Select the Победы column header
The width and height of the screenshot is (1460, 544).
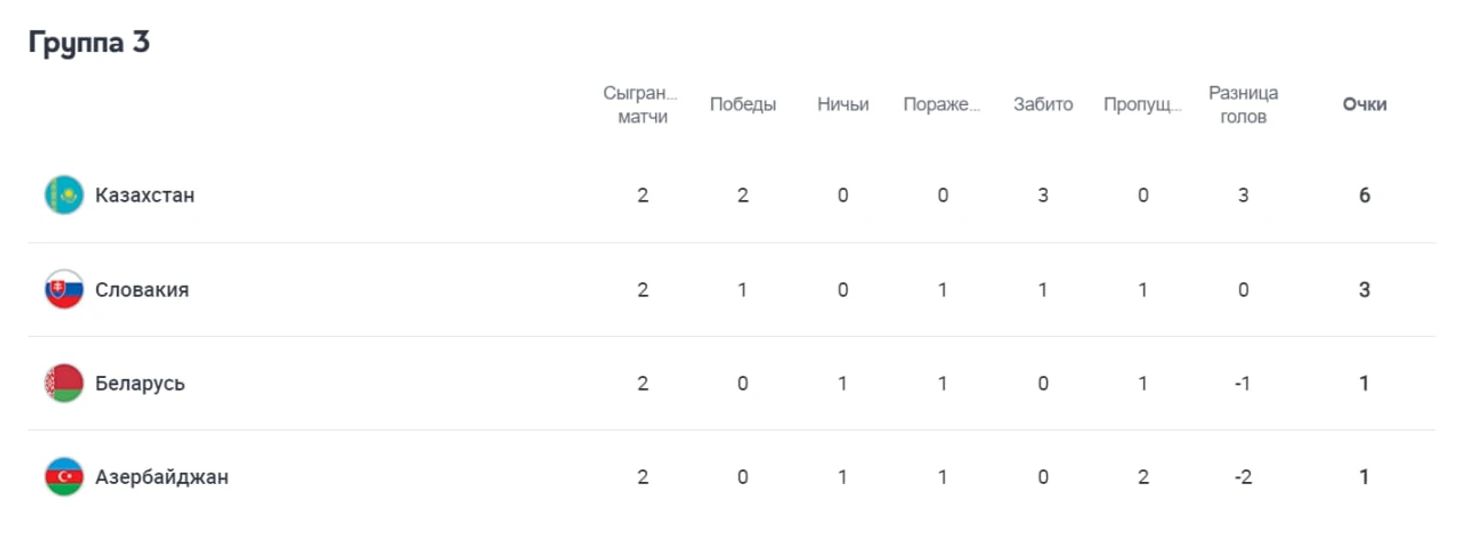[743, 104]
